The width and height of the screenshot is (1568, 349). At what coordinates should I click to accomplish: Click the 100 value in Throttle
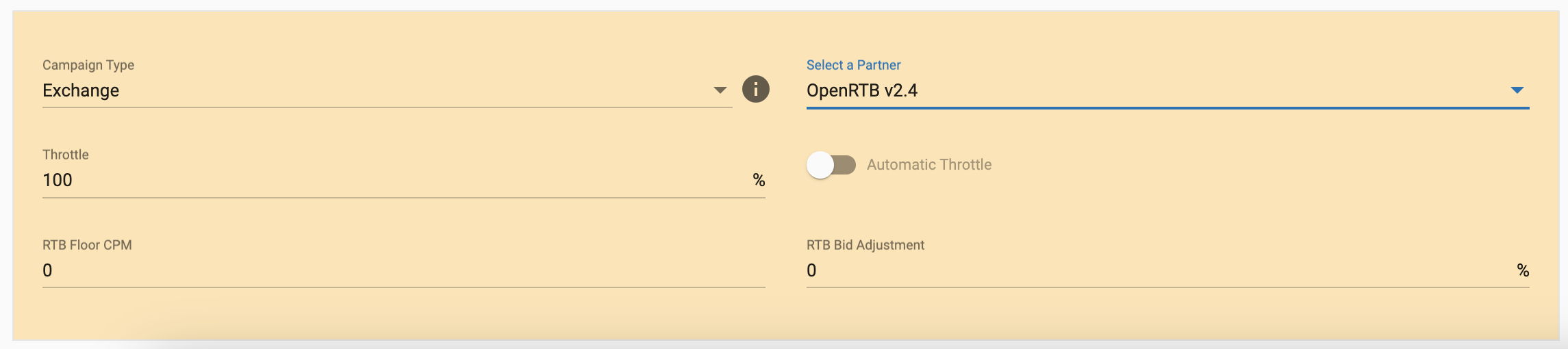click(x=58, y=180)
